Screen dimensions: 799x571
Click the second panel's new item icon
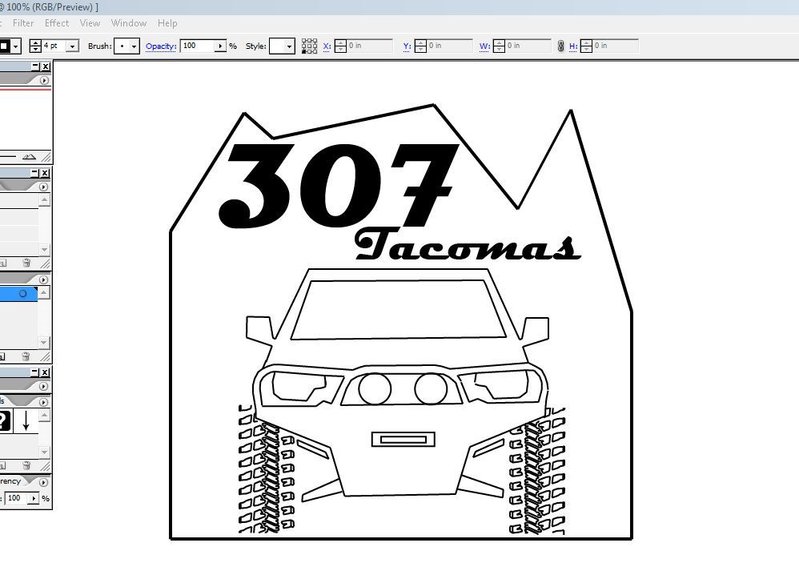(x=3, y=263)
